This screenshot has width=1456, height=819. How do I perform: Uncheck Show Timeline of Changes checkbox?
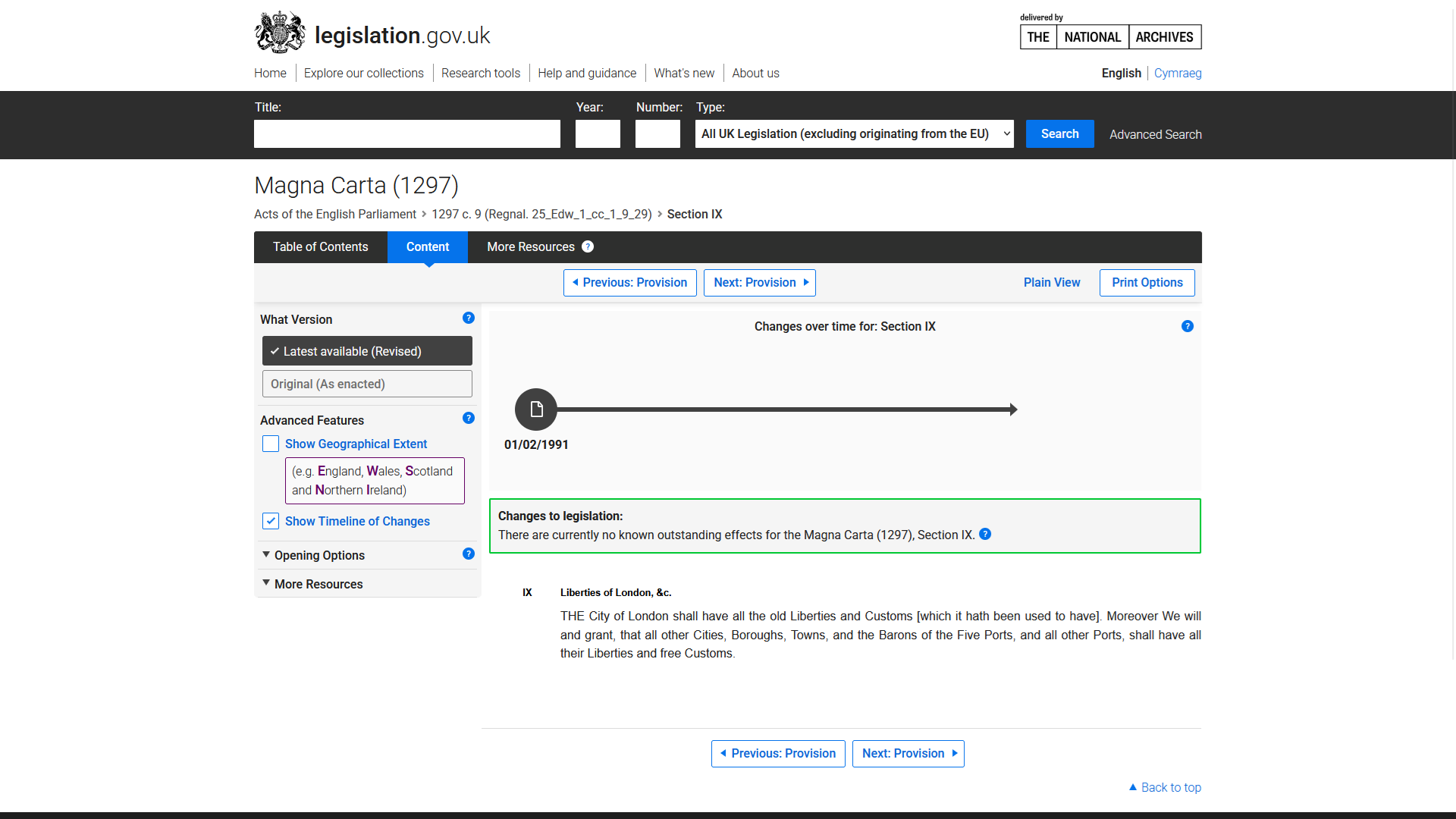(271, 521)
